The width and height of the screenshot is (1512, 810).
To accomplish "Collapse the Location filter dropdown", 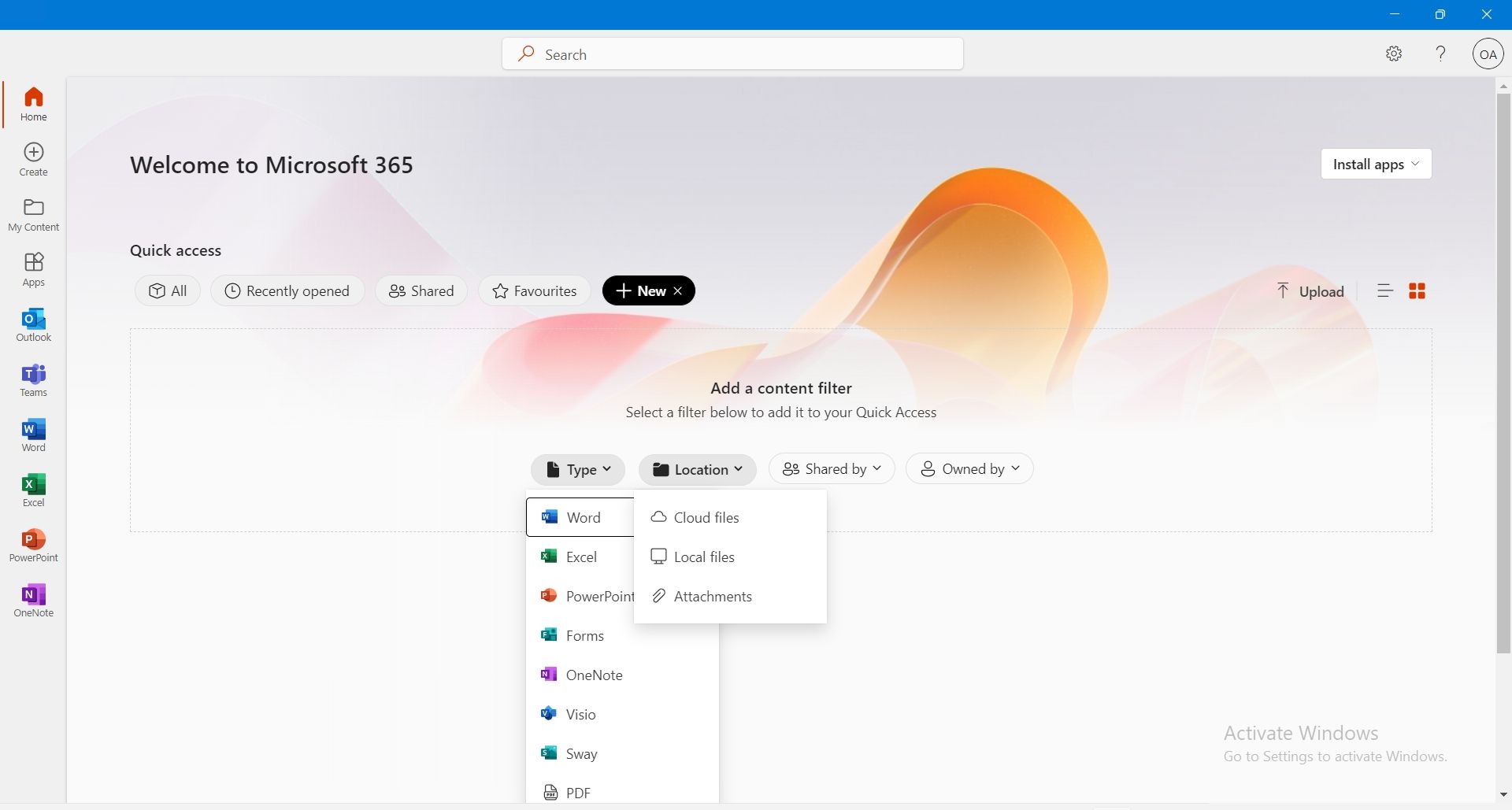I will [697, 469].
